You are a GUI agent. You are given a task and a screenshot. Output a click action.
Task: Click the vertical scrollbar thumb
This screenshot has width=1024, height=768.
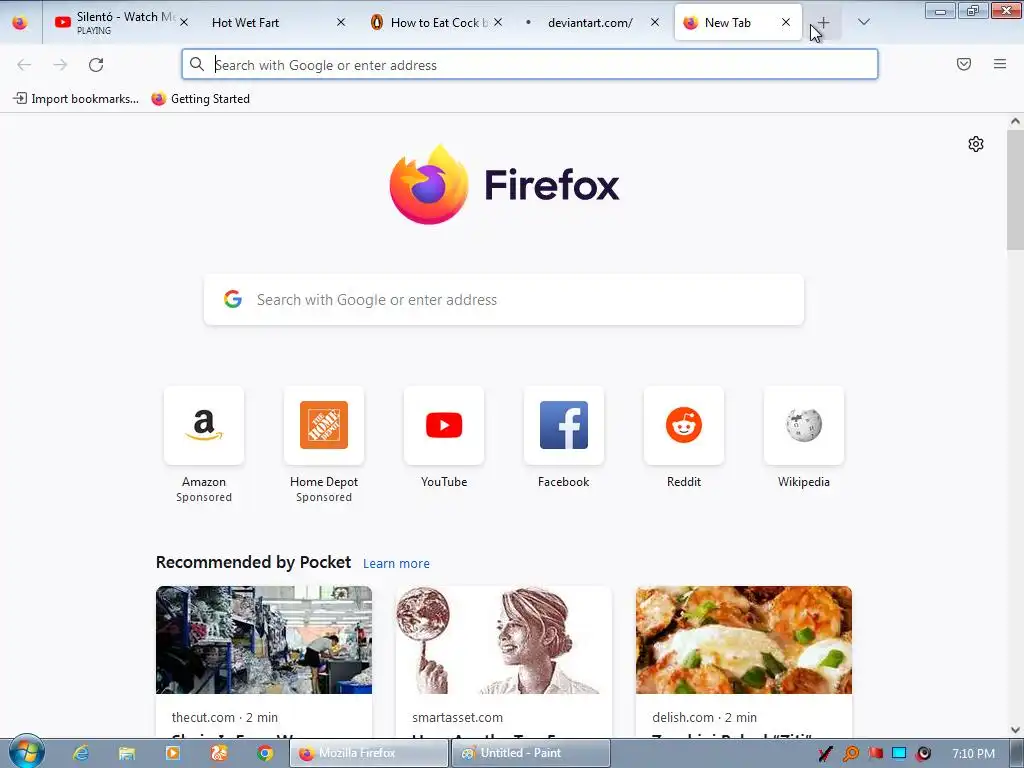[x=1015, y=189]
